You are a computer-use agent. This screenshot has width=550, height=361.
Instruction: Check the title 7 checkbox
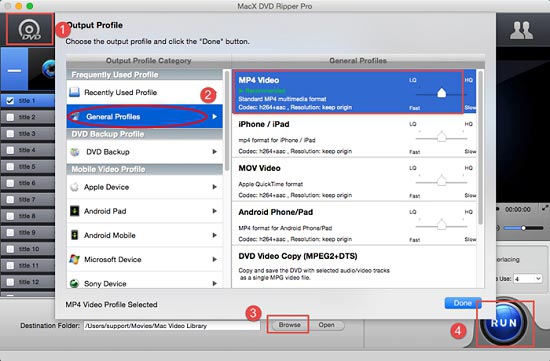[x=10, y=200]
